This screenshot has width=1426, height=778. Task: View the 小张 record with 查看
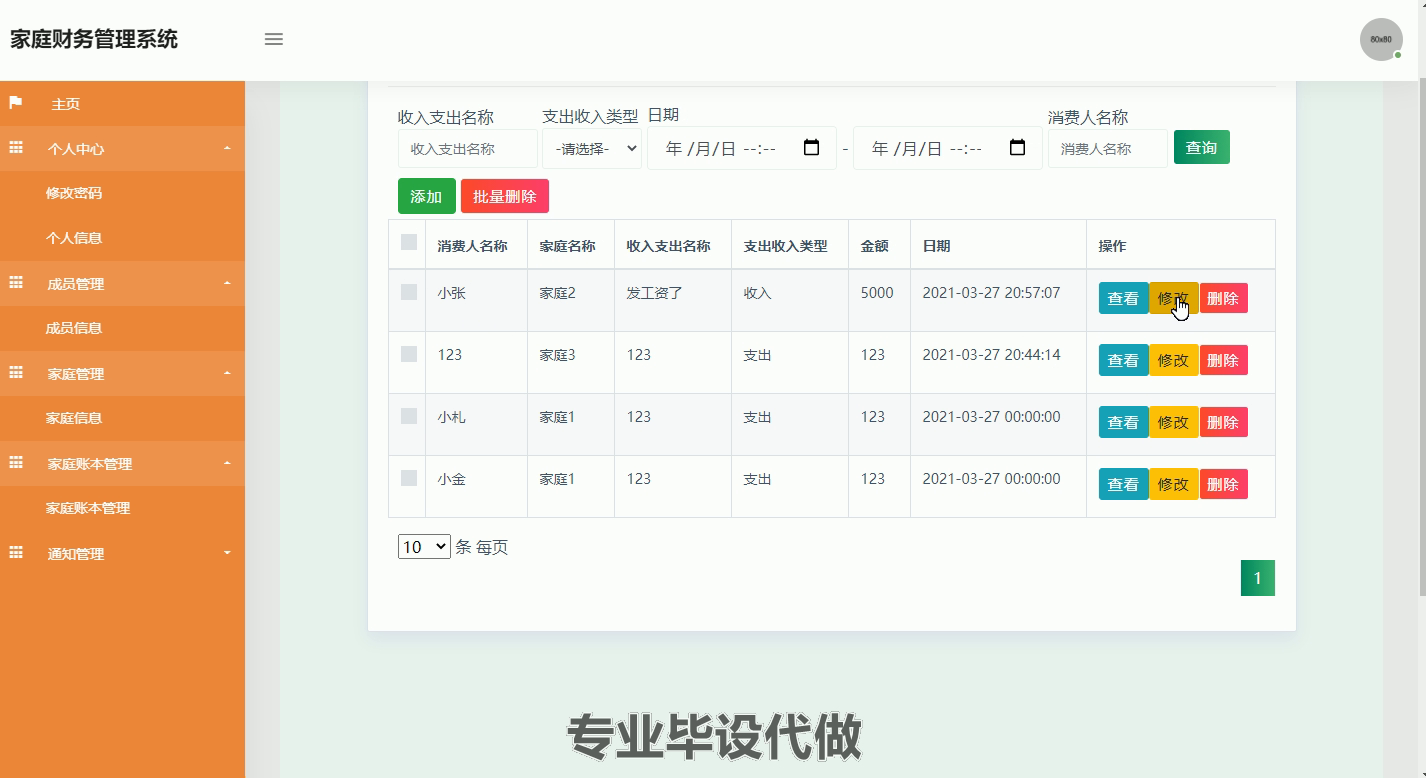[x=1123, y=298]
